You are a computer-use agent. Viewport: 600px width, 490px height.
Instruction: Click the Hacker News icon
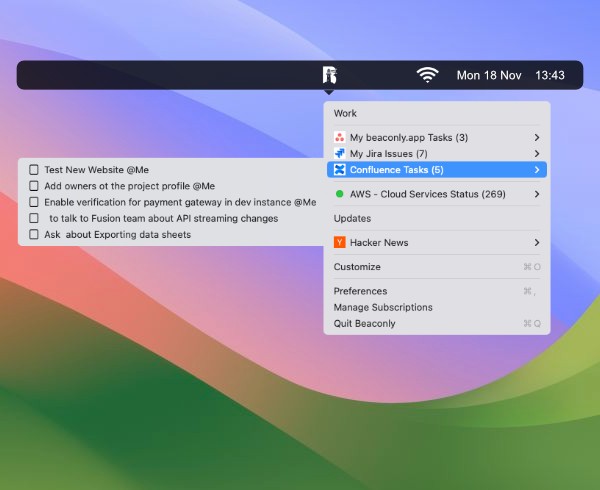point(340,242)
